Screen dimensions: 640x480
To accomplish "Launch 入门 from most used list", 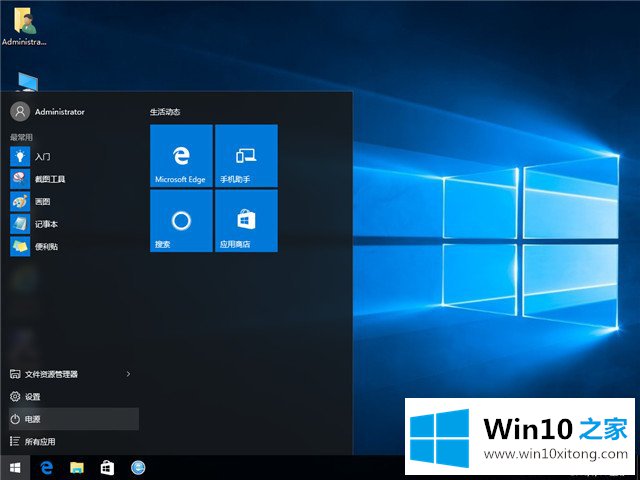I will [73, 157].
